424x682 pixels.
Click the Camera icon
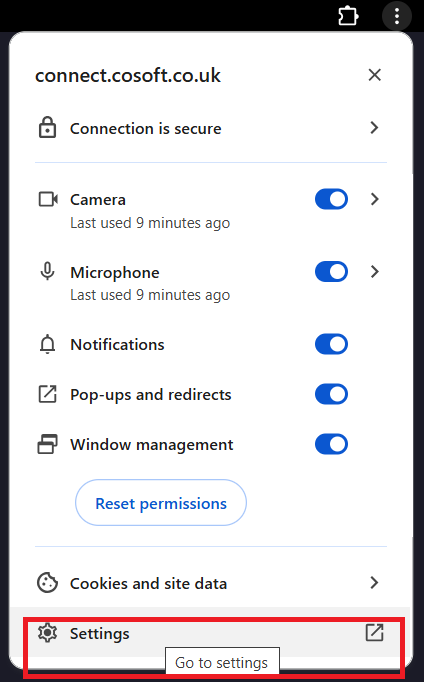coord(48,199)
